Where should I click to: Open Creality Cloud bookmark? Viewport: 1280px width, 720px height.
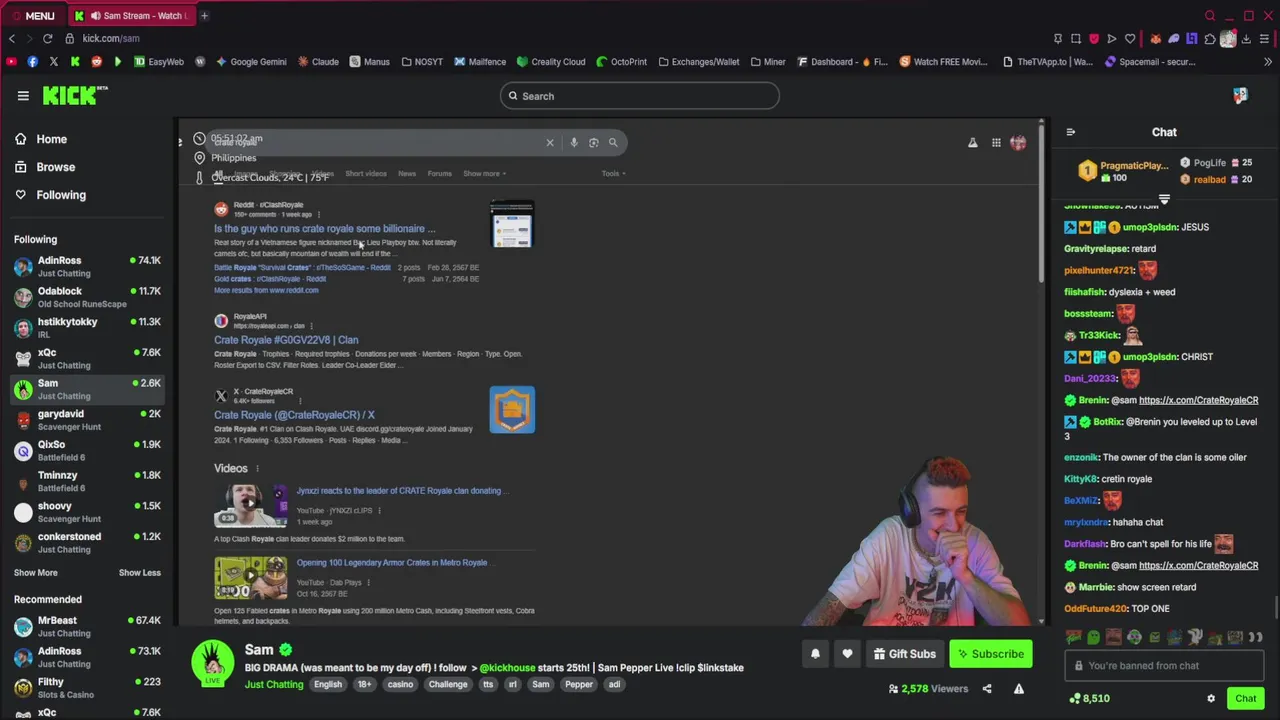550,62
